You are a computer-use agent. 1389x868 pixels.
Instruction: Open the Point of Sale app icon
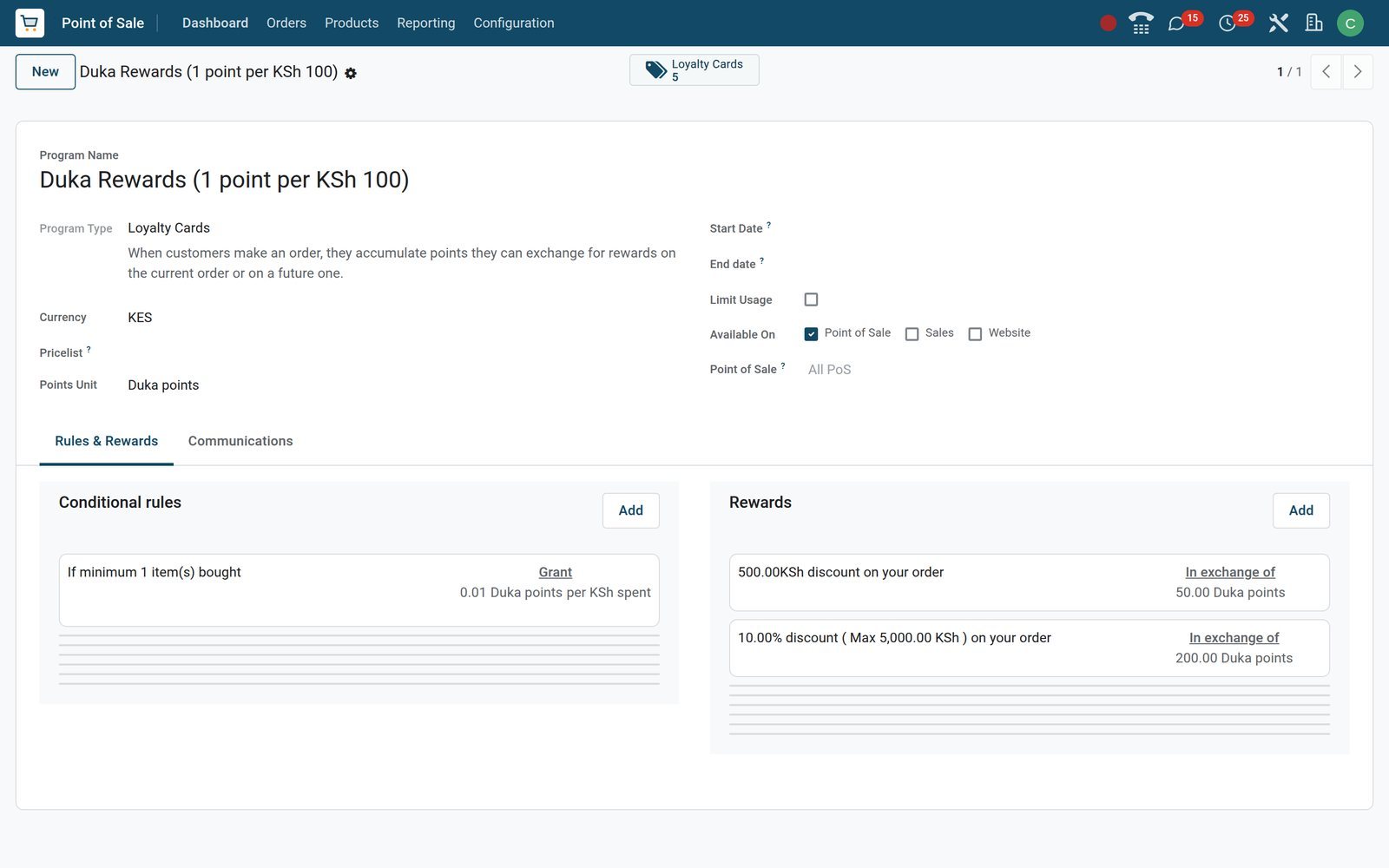tap(30, 23)
